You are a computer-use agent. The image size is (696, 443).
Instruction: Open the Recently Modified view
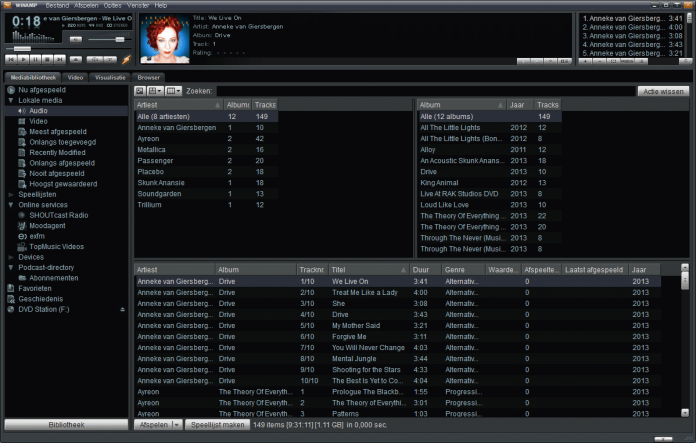coord(57,153)
